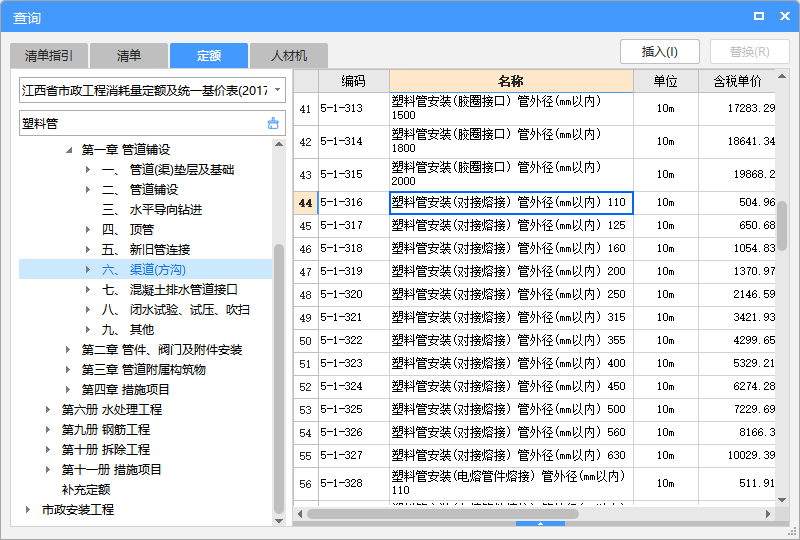Select 塑料管安装(对接熔接) 200 row
This screenshot has width=800, height=540.
pos(511,272)
